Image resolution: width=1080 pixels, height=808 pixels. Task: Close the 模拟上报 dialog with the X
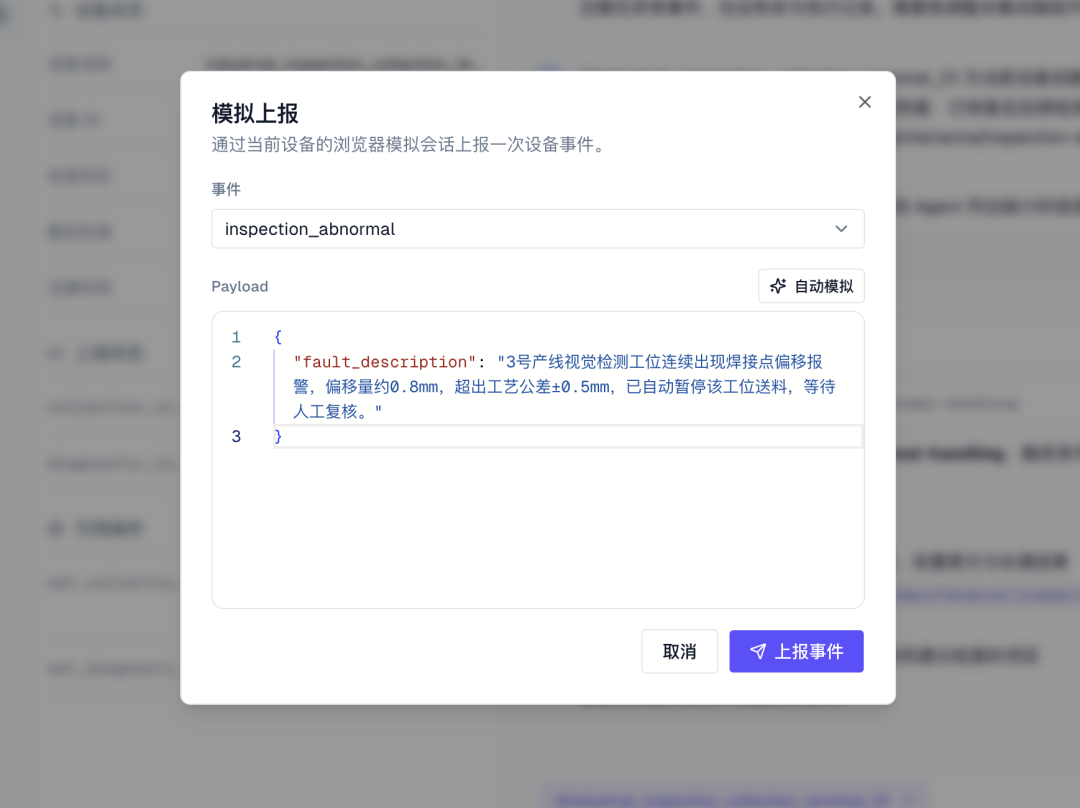point(864,102)
